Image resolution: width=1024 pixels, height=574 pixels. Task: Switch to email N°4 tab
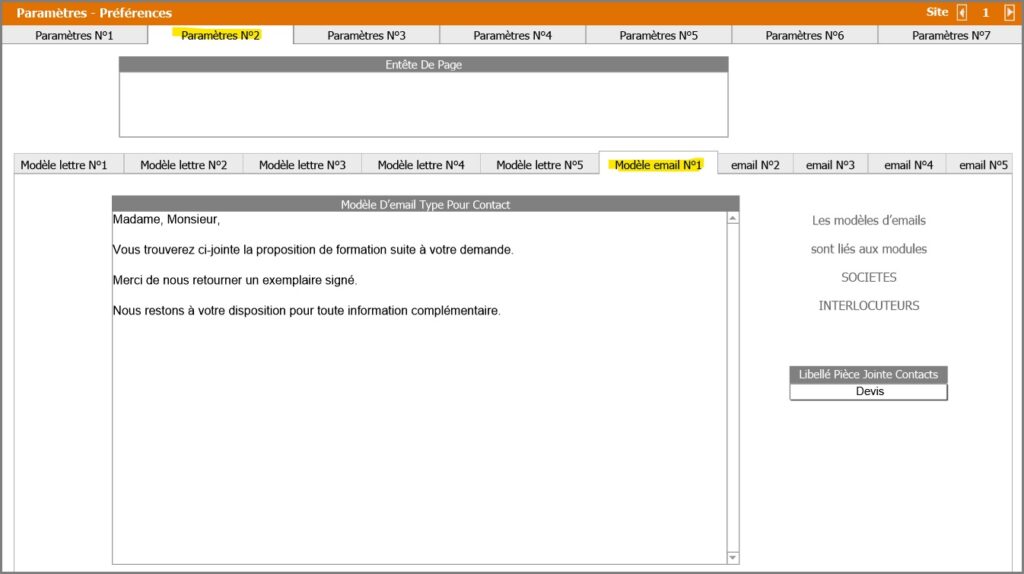point(908,165)
